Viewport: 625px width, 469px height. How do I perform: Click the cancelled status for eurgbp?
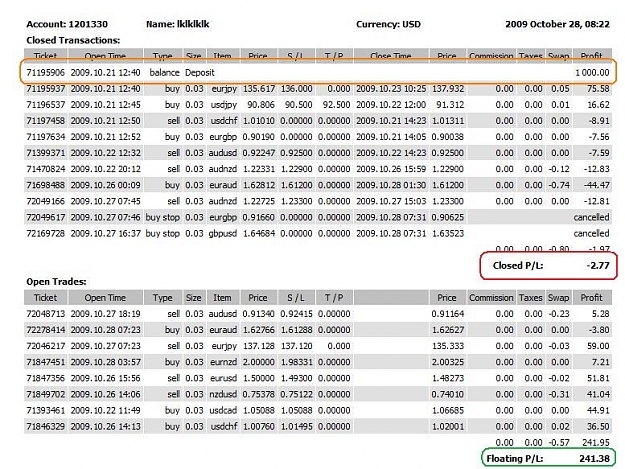coord(592,217)
